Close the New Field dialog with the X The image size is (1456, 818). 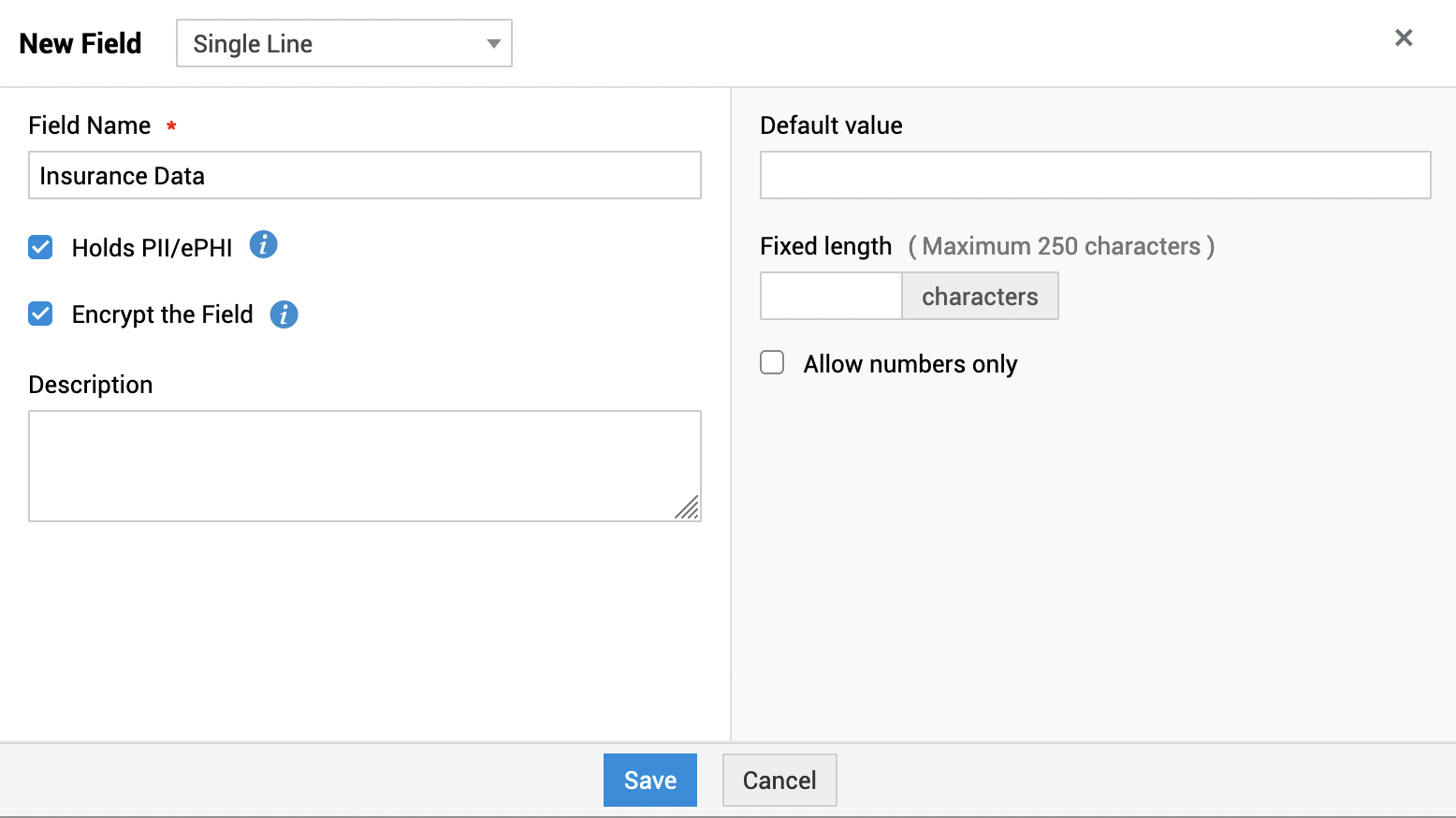click(1403, 37)
